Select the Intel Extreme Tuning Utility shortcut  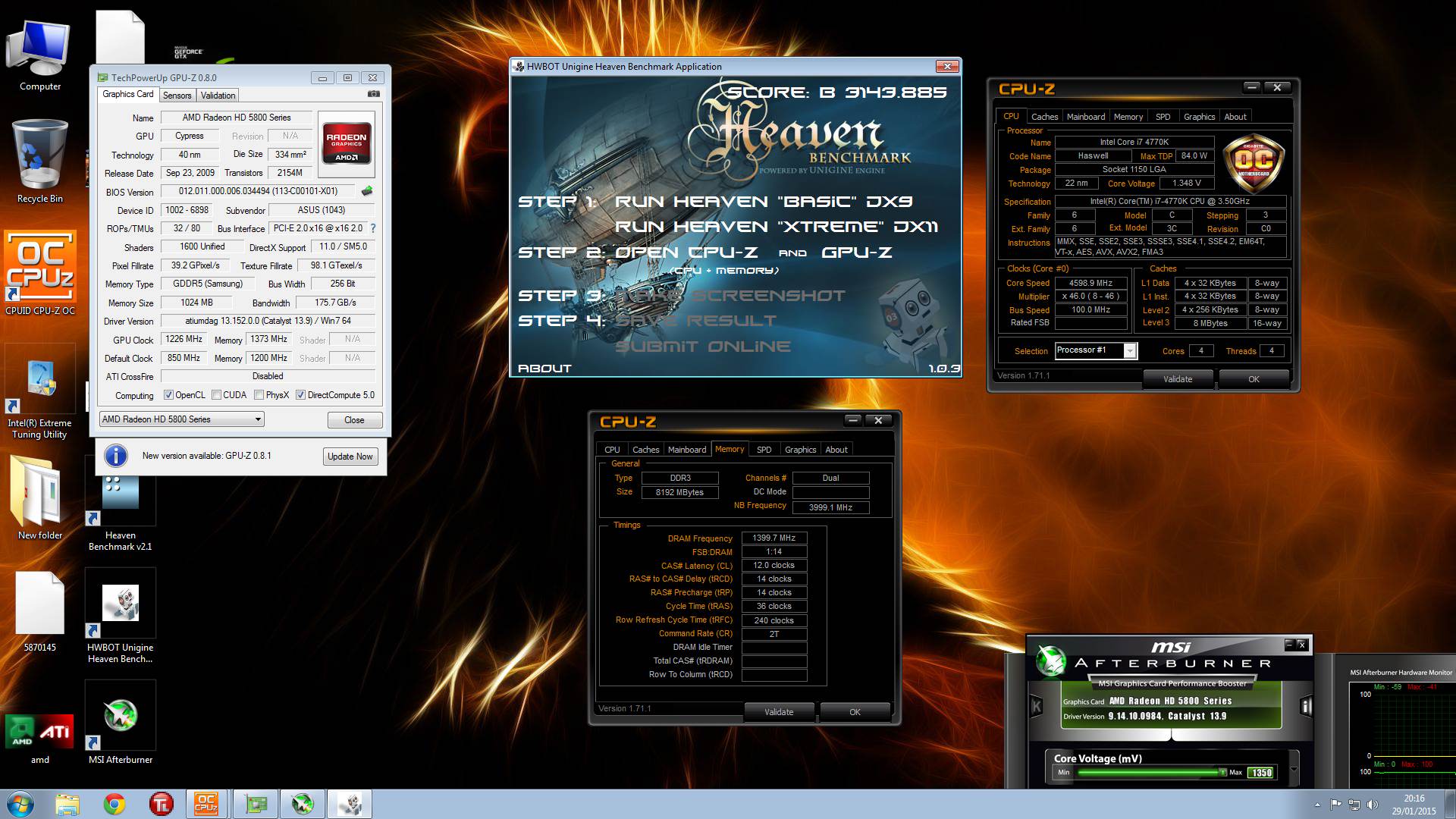pos(39,393)
